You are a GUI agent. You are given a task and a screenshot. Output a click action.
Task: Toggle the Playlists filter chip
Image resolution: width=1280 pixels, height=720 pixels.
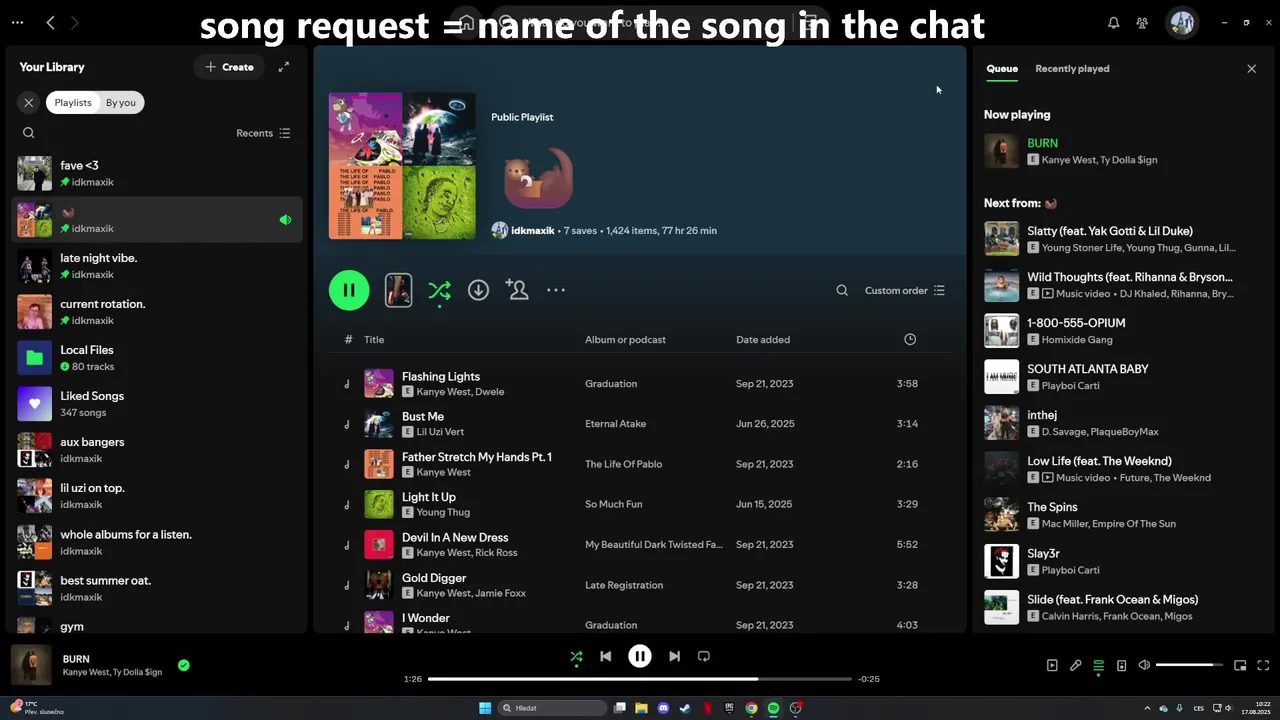tap(73, 102)
